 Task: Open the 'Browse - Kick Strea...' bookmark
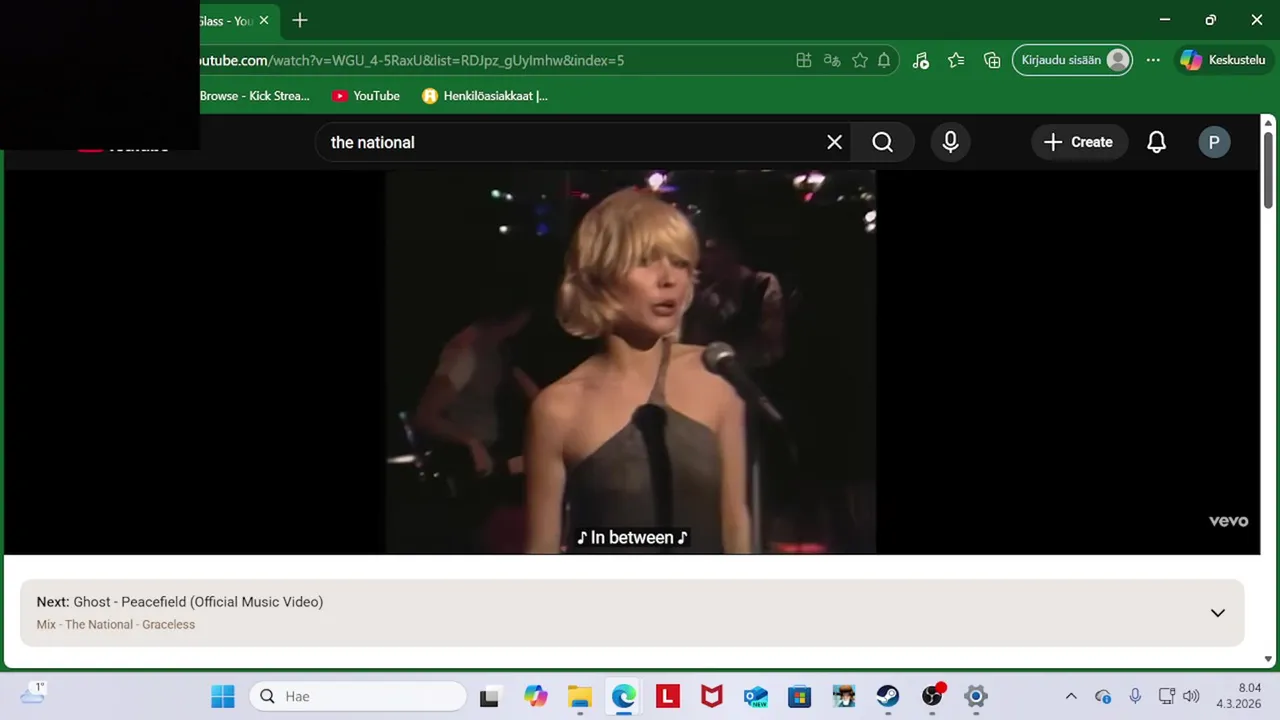point(255,96)
